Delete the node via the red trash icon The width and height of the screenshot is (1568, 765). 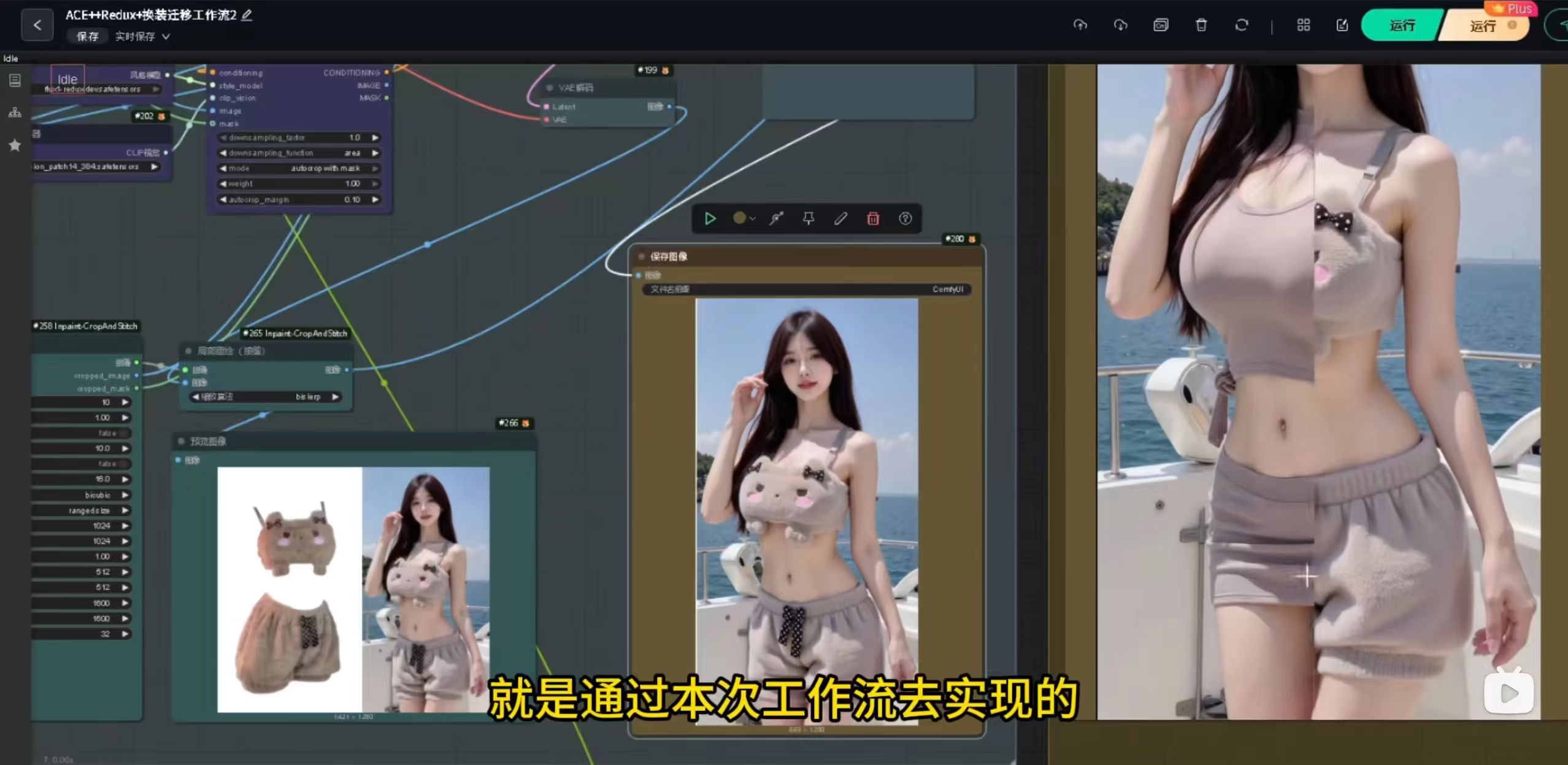click(873, 218)
